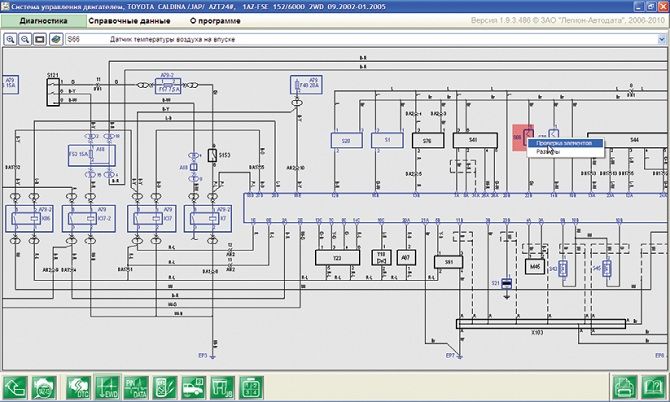
Task: Open the Справочные данные tab
Action: [x=129, y=21]
